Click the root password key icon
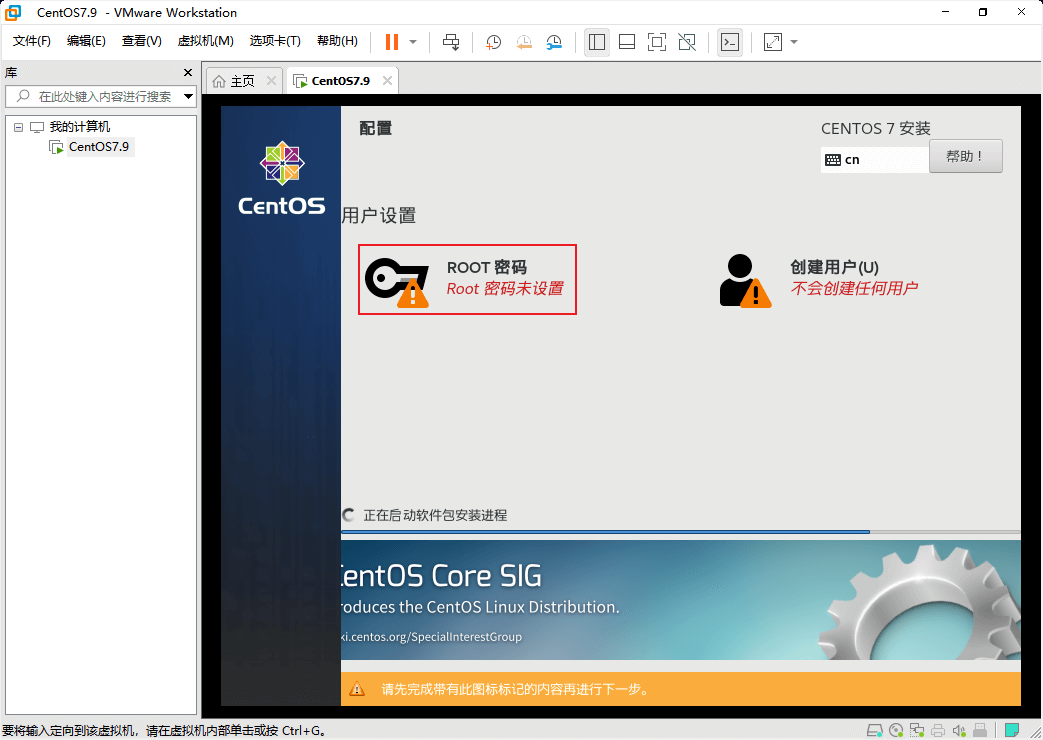 click(397, 282)
